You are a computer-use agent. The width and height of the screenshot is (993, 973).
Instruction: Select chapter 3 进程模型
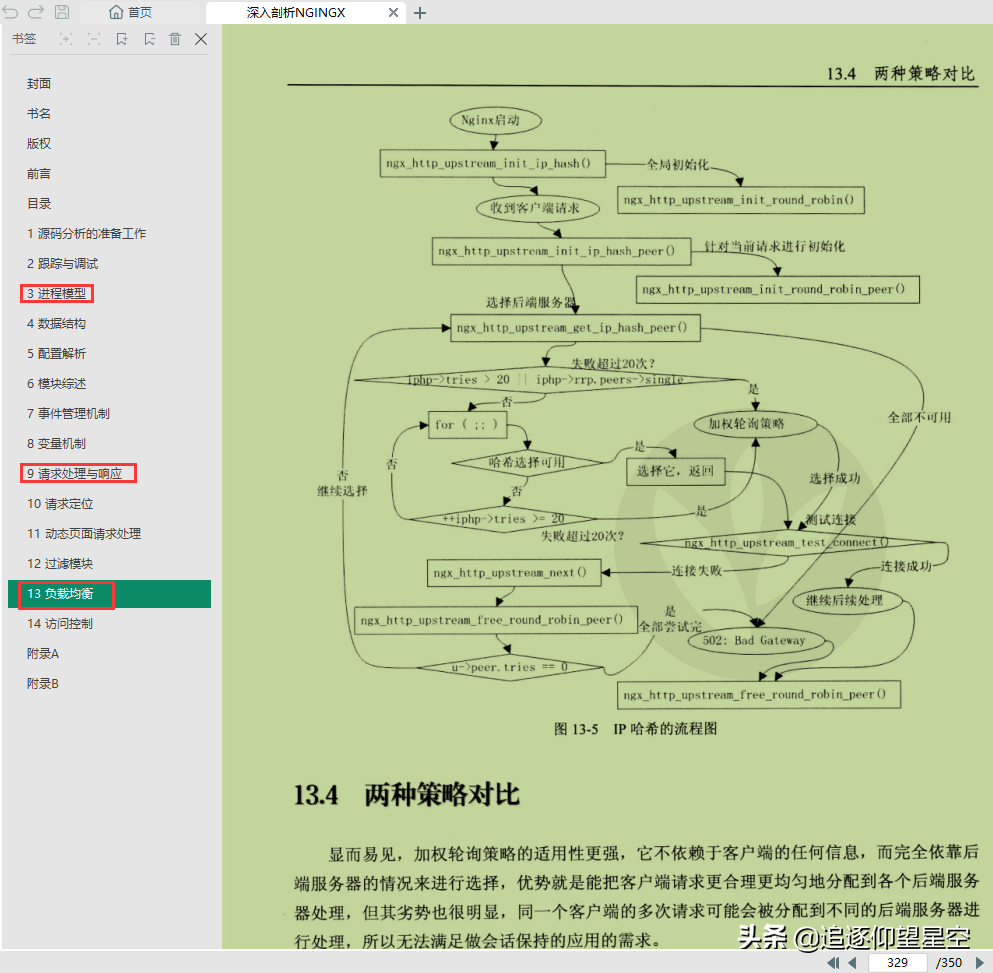pos(56,293)
